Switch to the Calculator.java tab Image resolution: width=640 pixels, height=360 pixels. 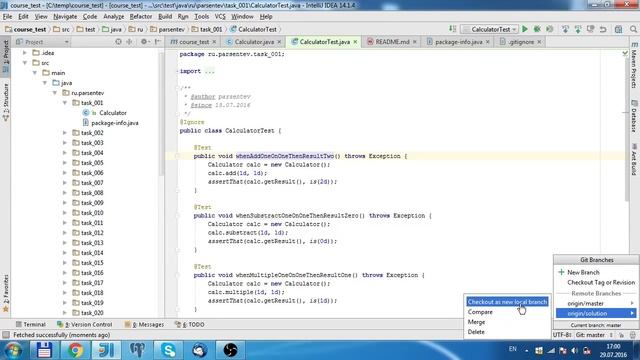coord(254,42)
